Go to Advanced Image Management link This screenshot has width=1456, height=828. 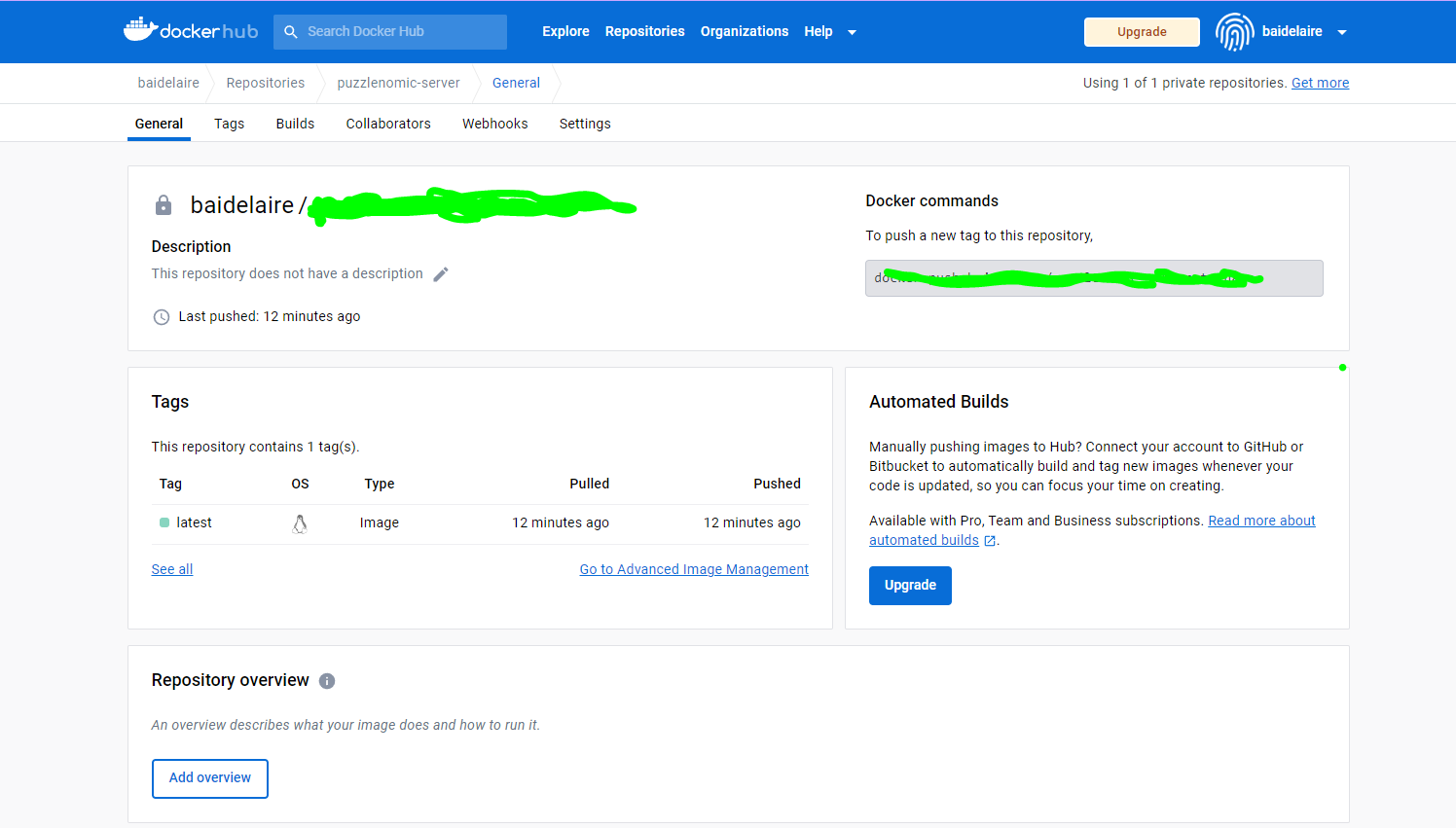(x=694, y=570)
